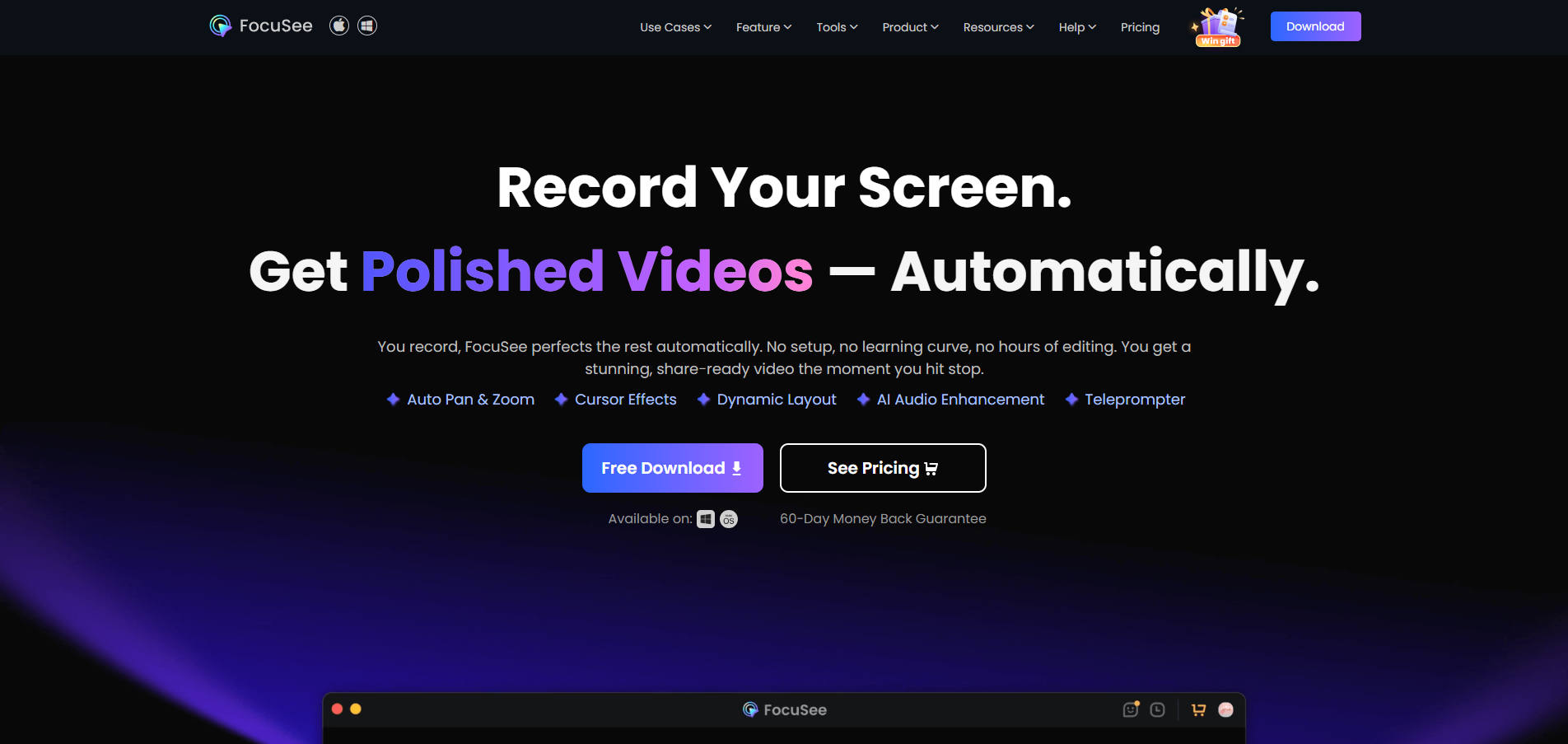
Task: Click the Polished Videos gradient text
Action: [587, 271]
